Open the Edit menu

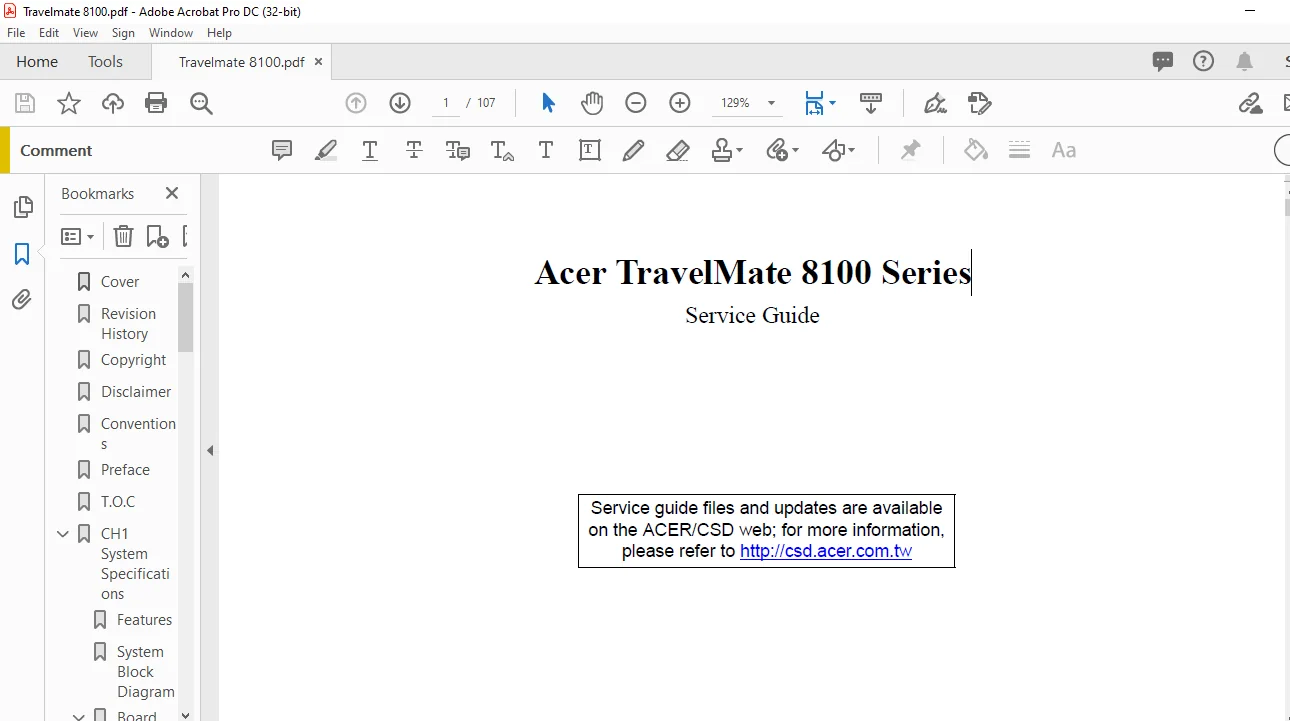click(x=49, y=33)
